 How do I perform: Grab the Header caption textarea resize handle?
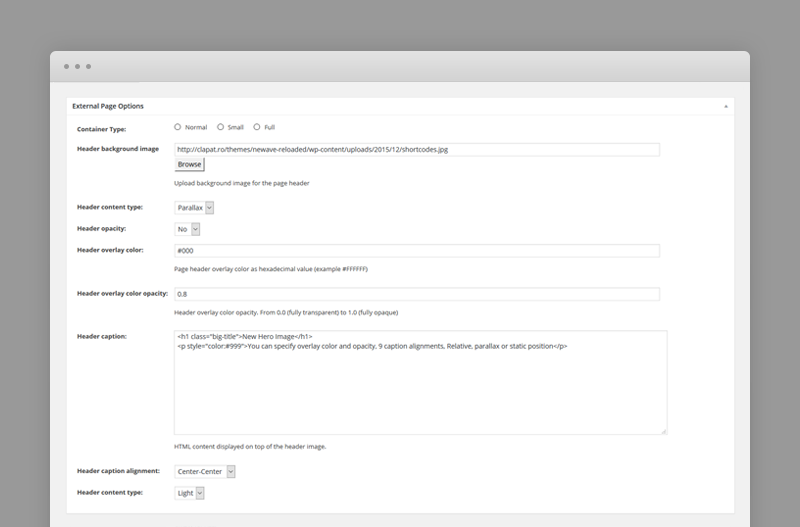pyautogui.click(x=664, y=432)
